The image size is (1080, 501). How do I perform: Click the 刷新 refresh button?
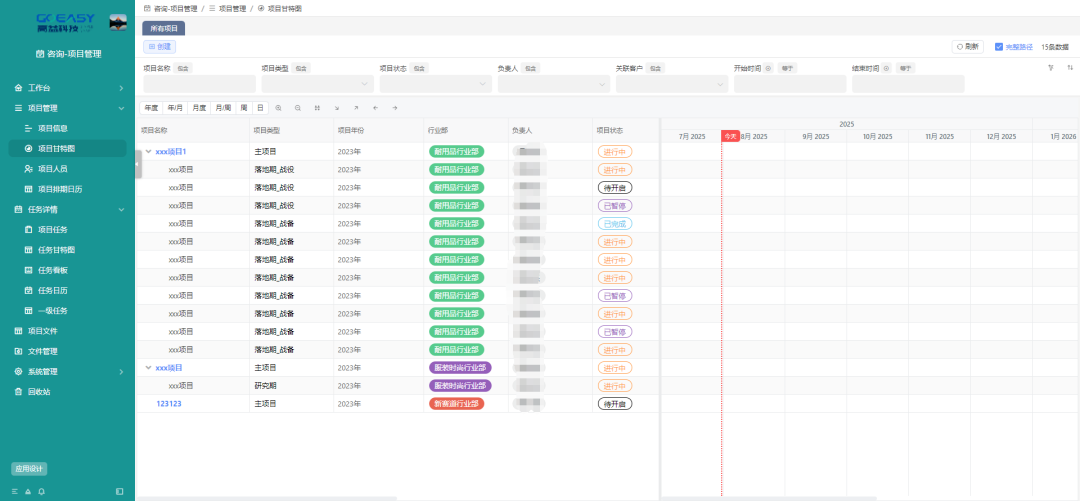(968, 46)
